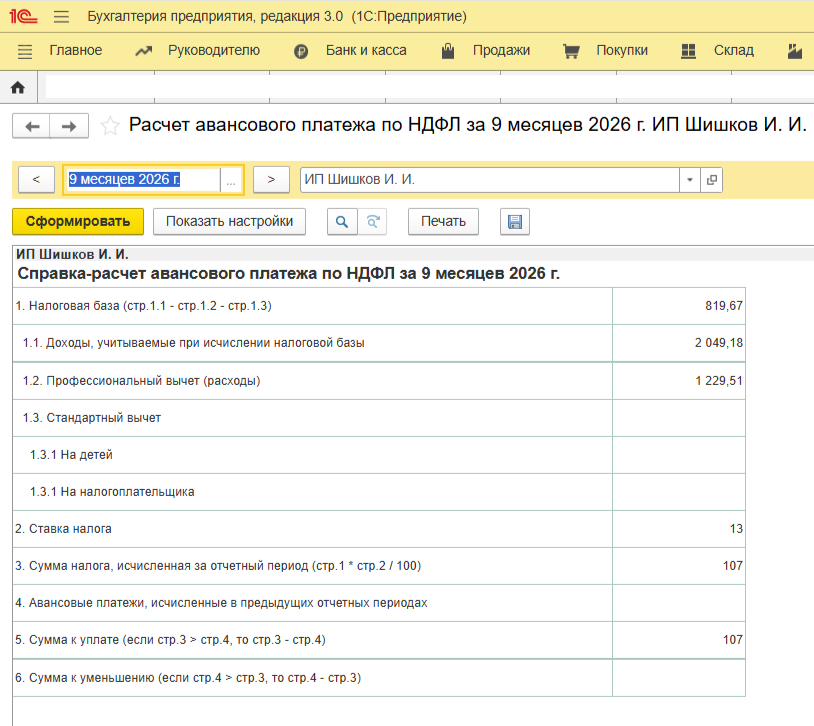Switch to next period with > button
This screenshot has width=814, height=726.
point(271,180)
